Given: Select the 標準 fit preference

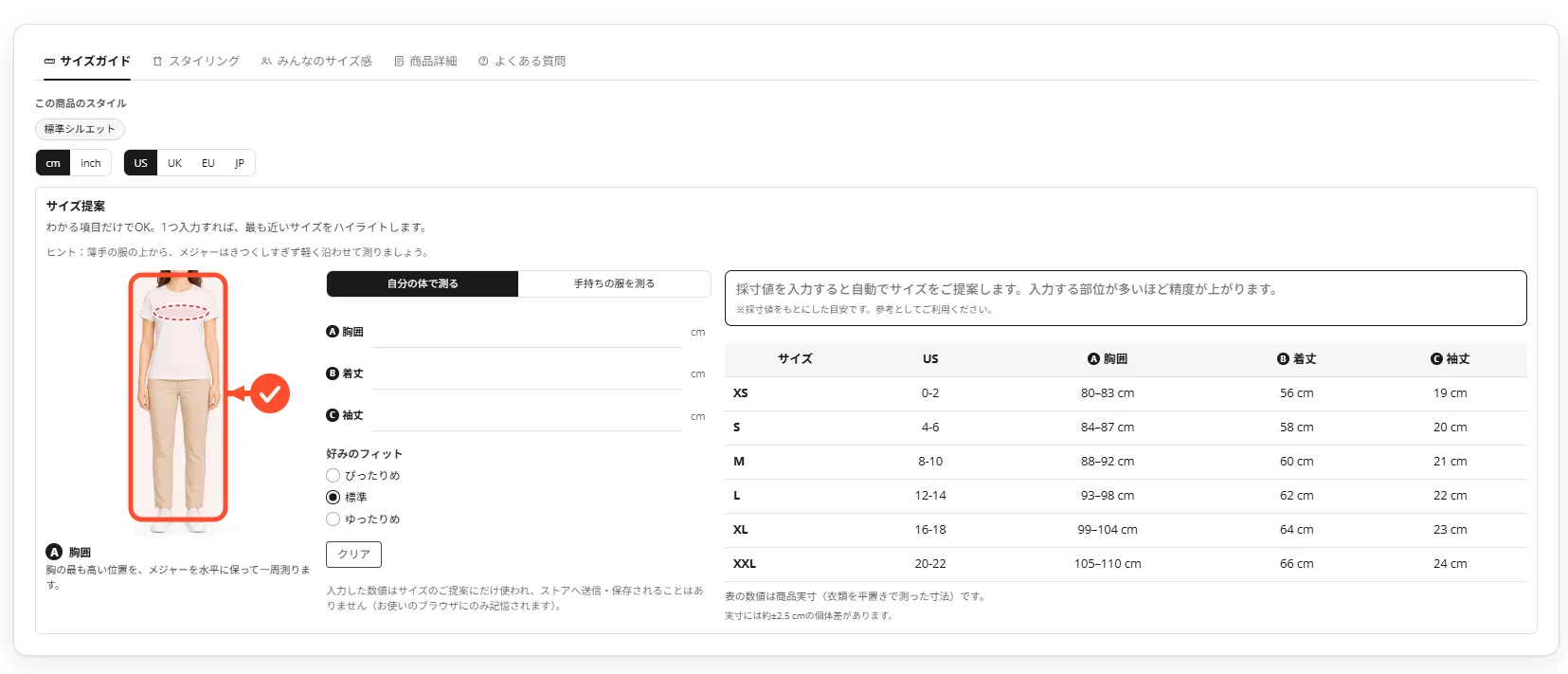Looking at the screenshot, I should pyautogui.click(x=333, y=498).
